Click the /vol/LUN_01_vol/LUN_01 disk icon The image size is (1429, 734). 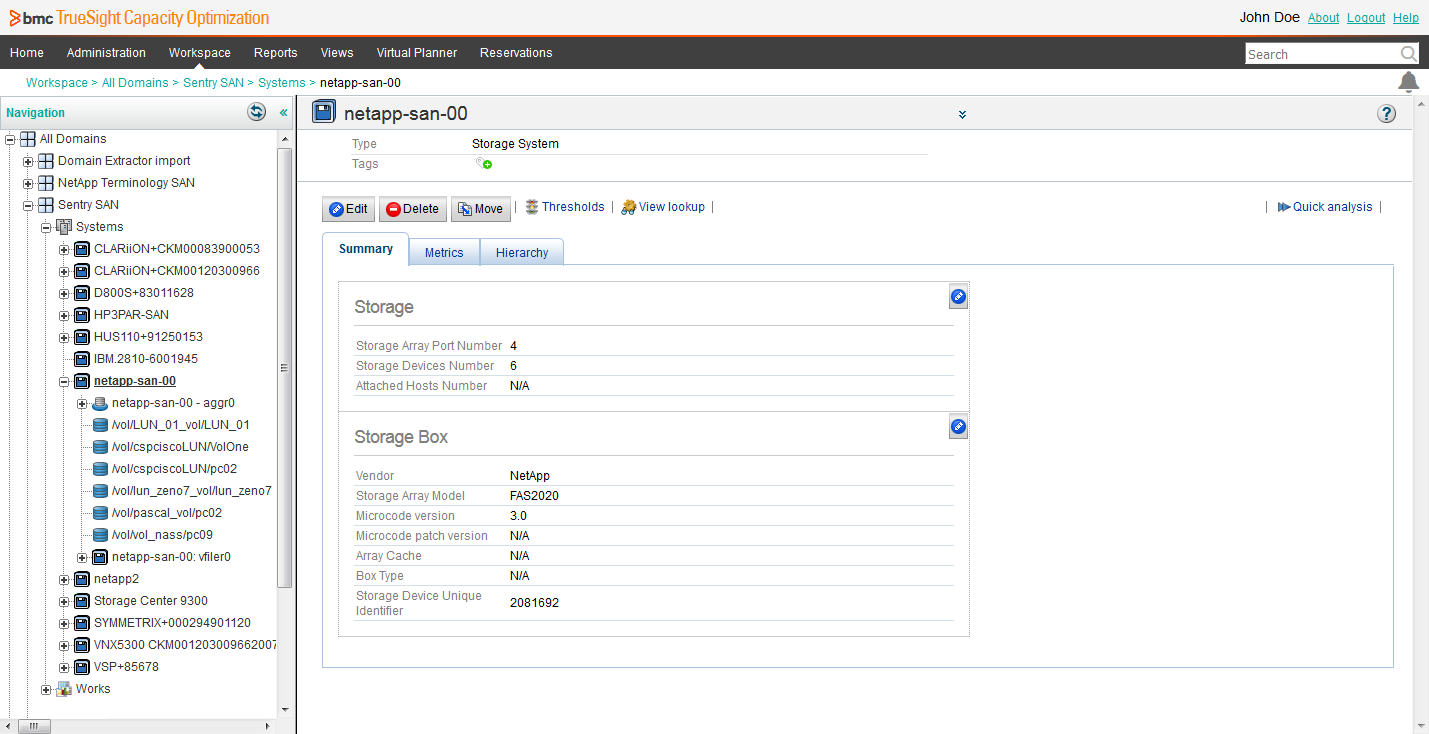coord(100,425)
